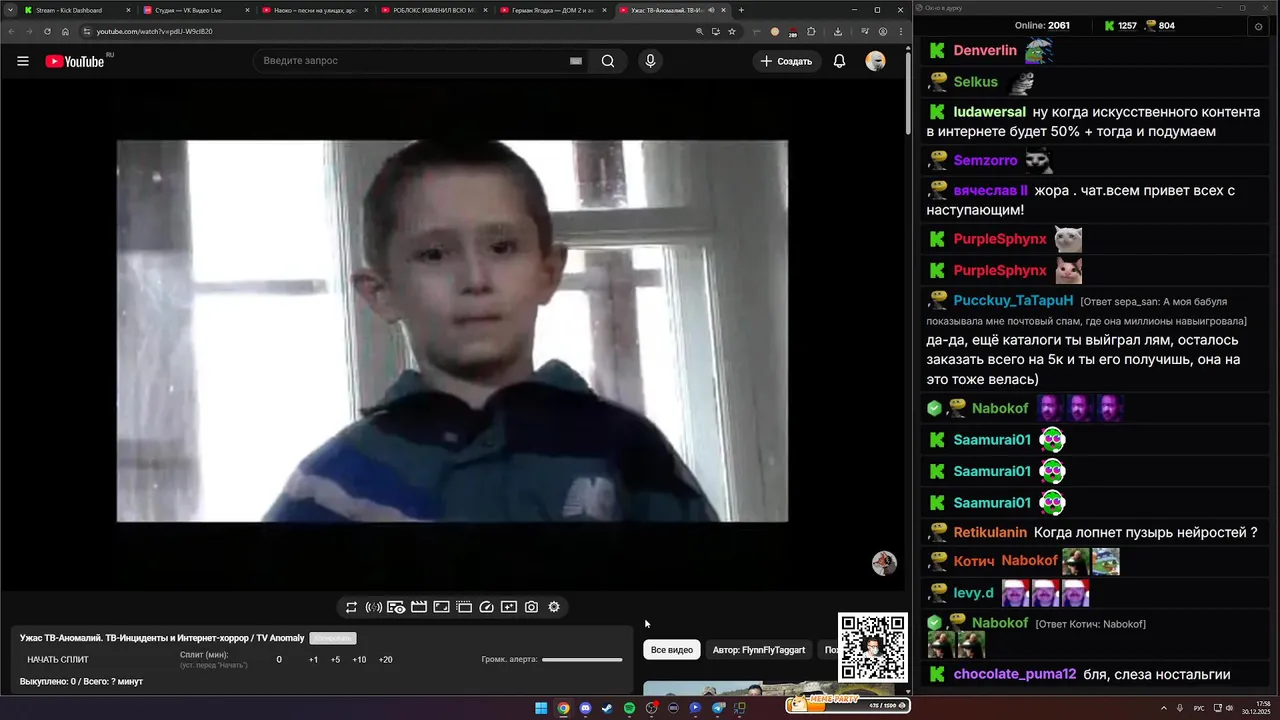Click the РУС keyboard language indicator
This screenshot has height=720, width=1280.
pyautogui.click(x=1199, y=708)
